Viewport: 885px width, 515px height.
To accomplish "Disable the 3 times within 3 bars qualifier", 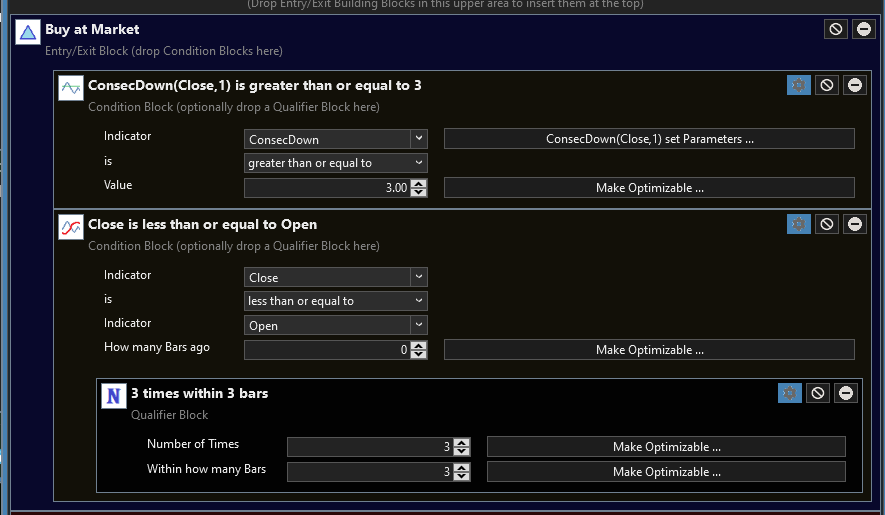I will 818,393.
